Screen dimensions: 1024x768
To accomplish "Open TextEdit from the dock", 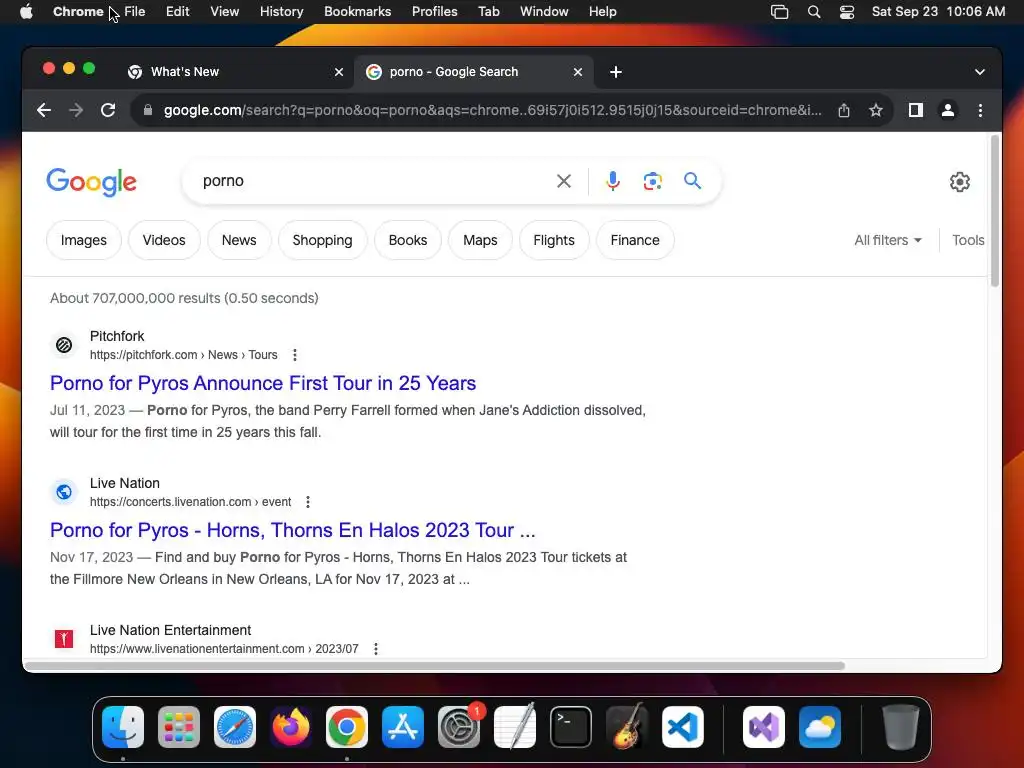I will tap(515, 727).
